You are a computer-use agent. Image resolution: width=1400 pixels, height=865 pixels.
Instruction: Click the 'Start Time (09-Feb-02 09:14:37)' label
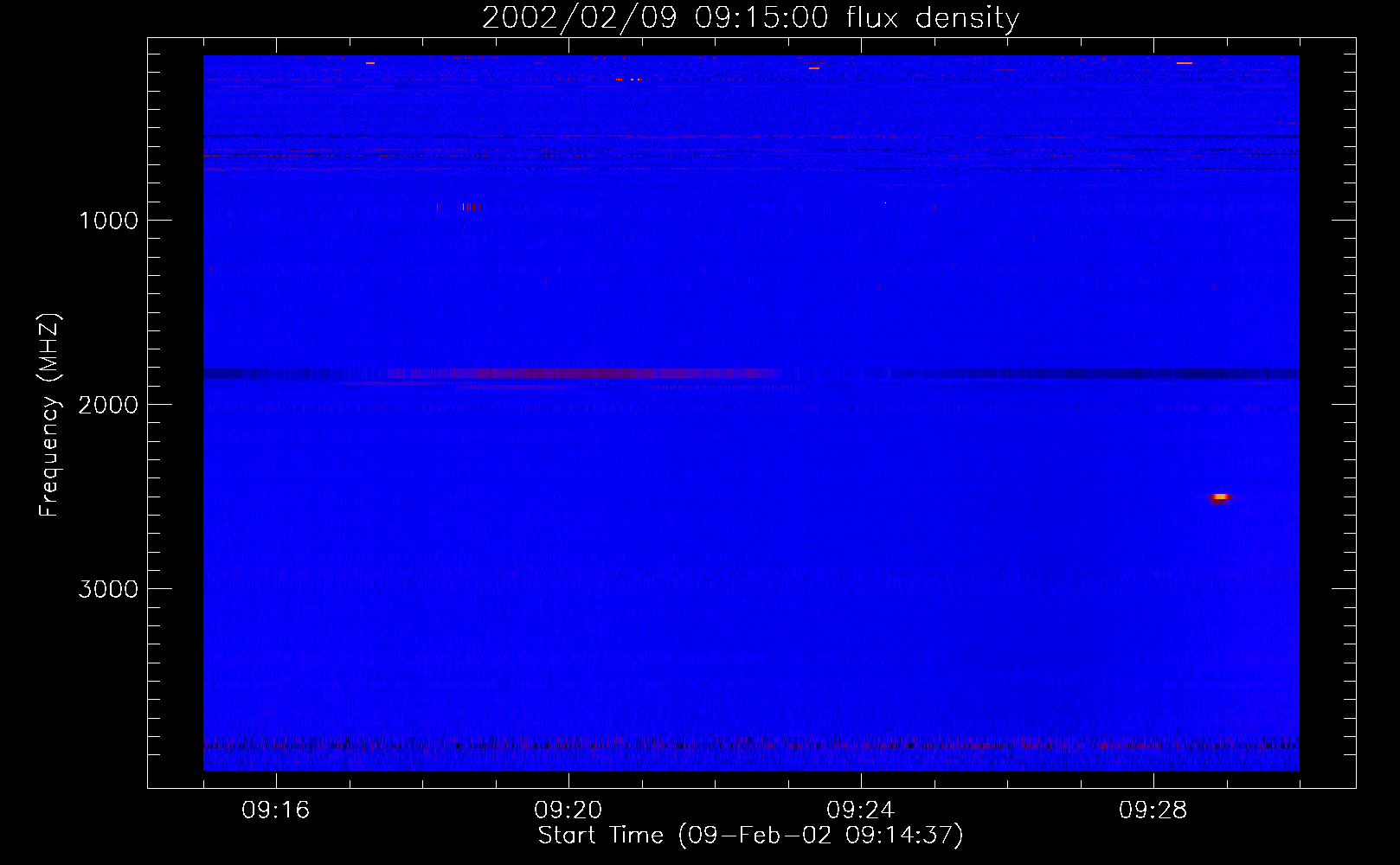pyautogui.click(x=750, y=836)
